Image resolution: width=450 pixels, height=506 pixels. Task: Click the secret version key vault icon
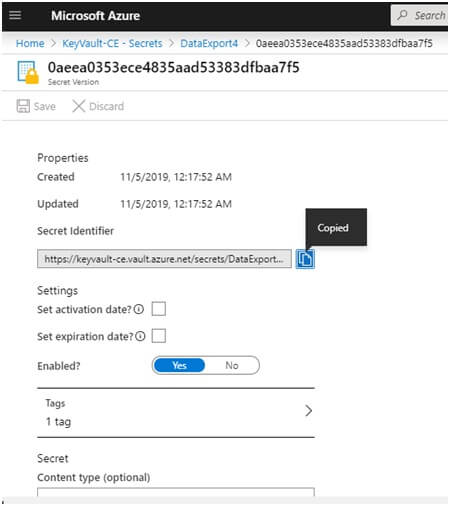click(x=28, y=72)
